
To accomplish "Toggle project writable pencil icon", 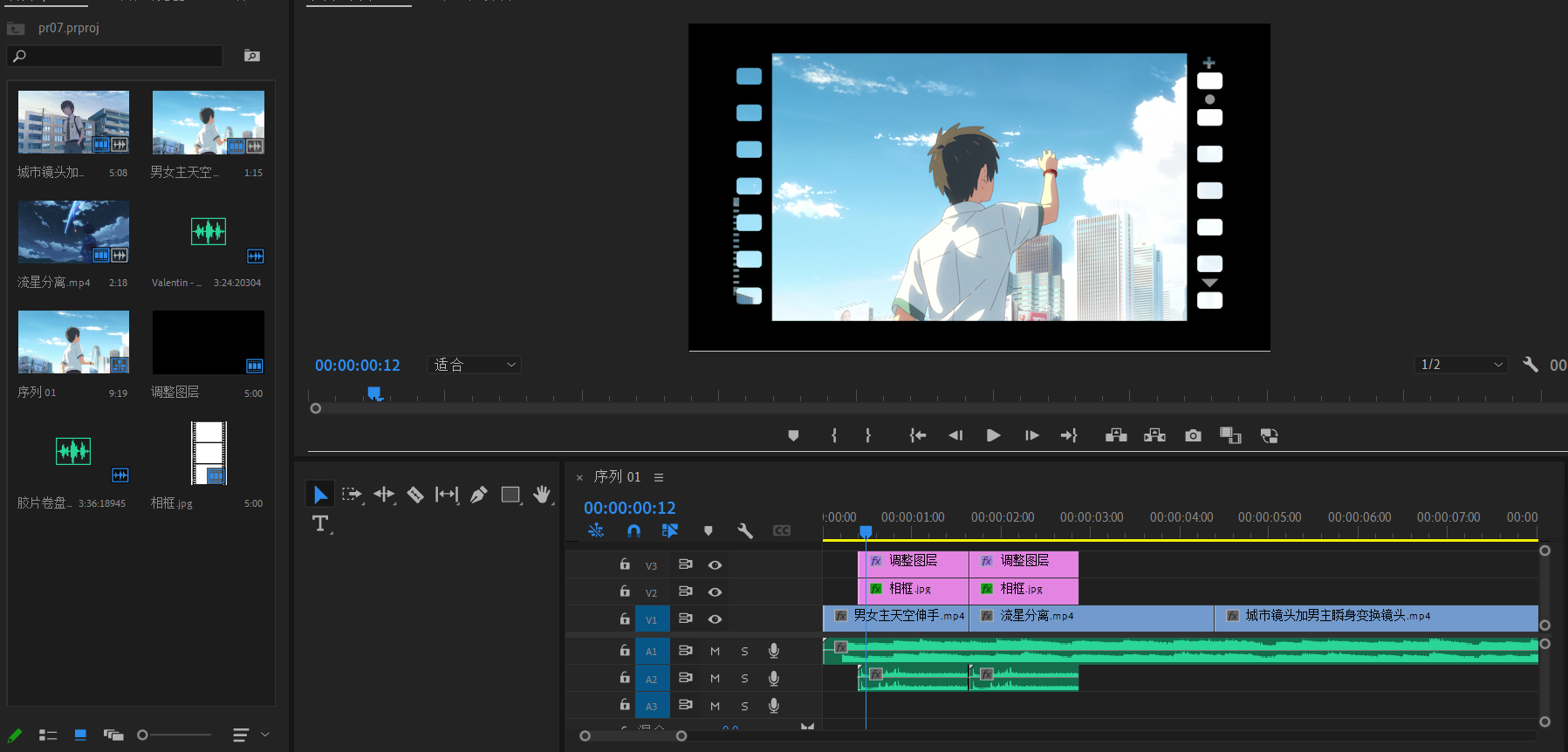I will 15,735.
